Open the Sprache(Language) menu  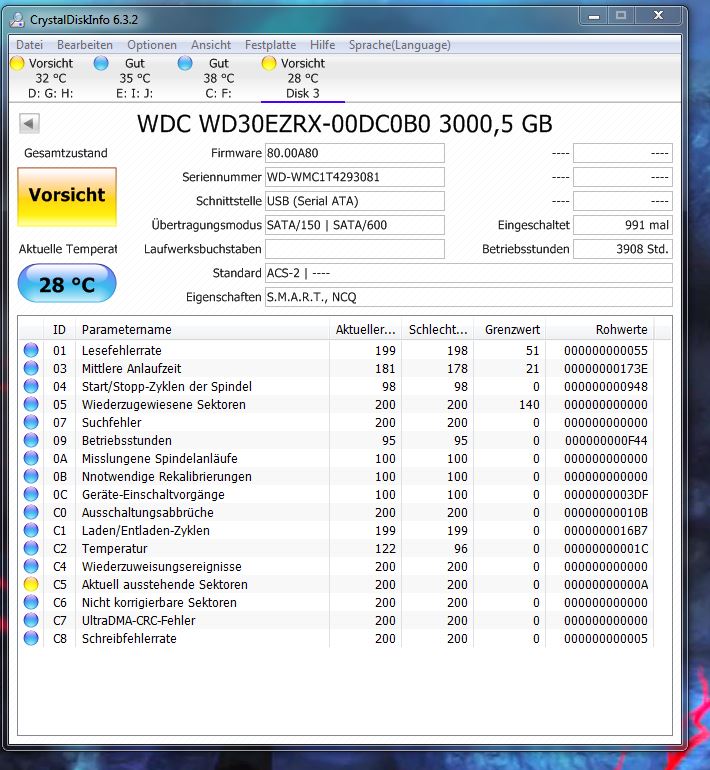(399, 45)
